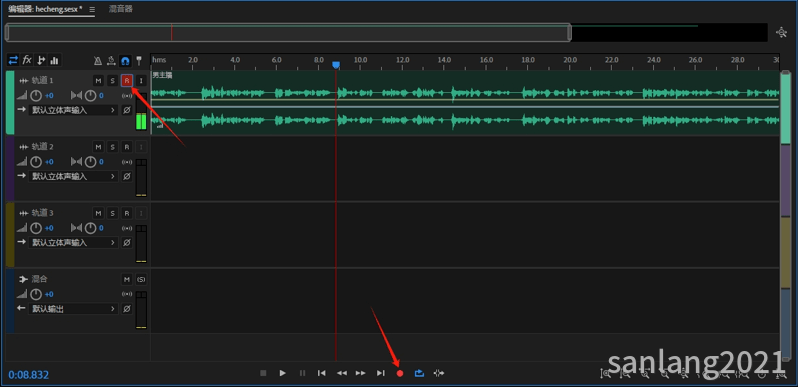Show the EQ track controls icon

coord(54,61)
